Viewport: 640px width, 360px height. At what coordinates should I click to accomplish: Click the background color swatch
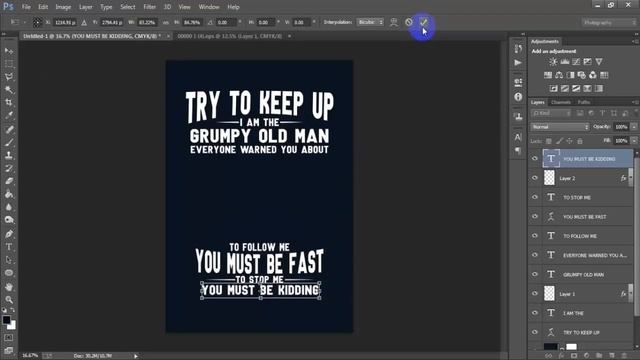pyautogui.click(x=13, y=326)
